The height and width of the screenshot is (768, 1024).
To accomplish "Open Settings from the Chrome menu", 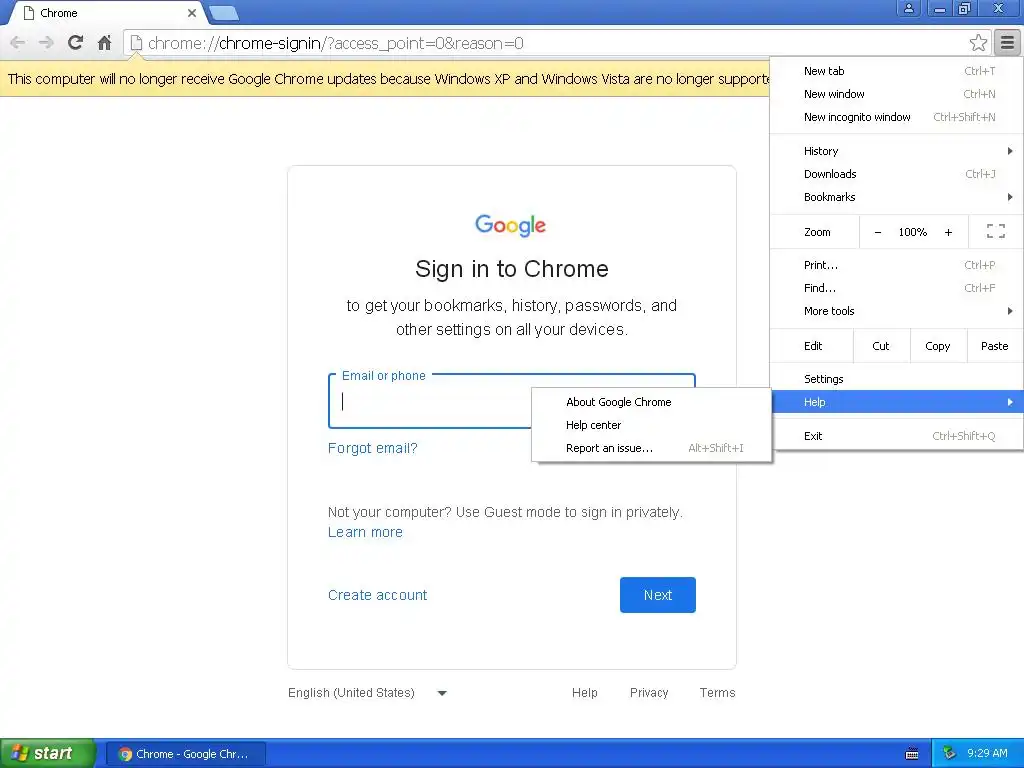I will point(896,379).
